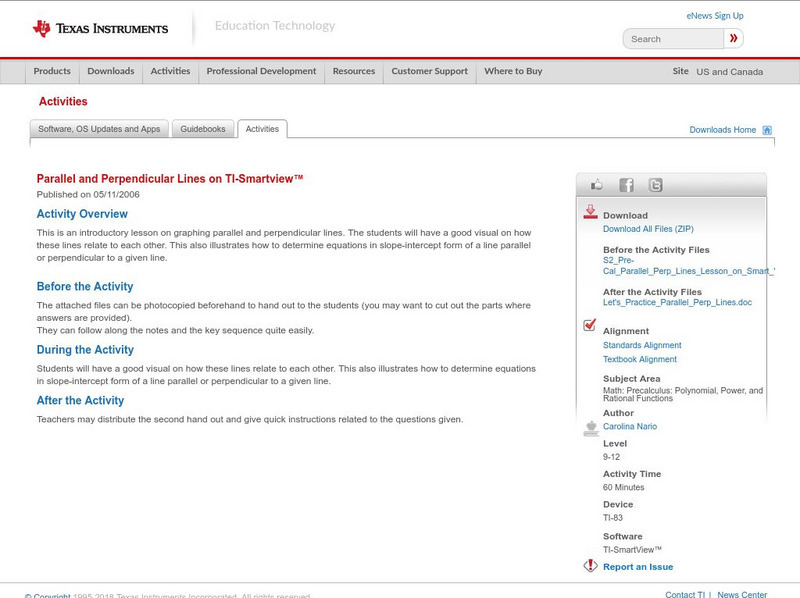Open the Downloads menu
The height and width of the screenshot is (598, 800).
click(x=111, y=71)
